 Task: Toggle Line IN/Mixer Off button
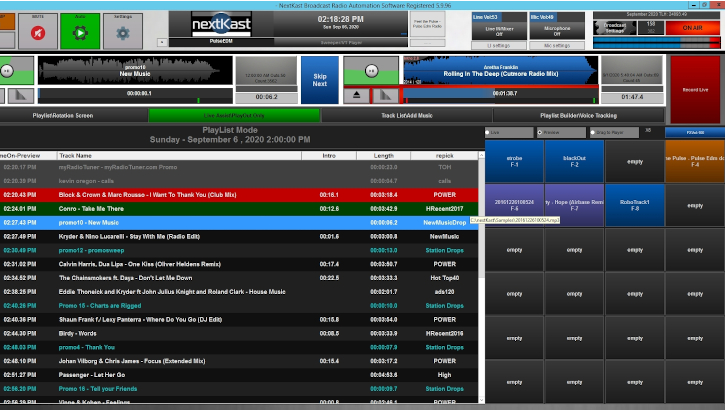coord(499,31)
